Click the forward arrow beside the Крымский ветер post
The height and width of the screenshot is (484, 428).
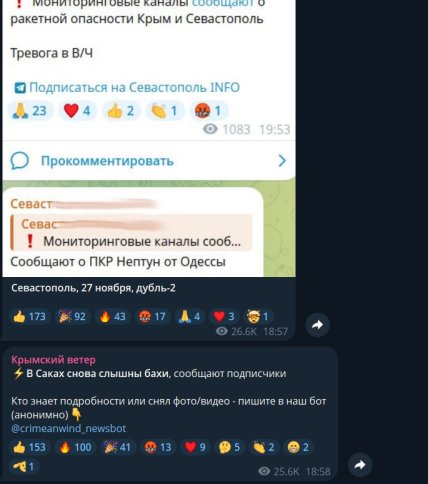point(360,465)
